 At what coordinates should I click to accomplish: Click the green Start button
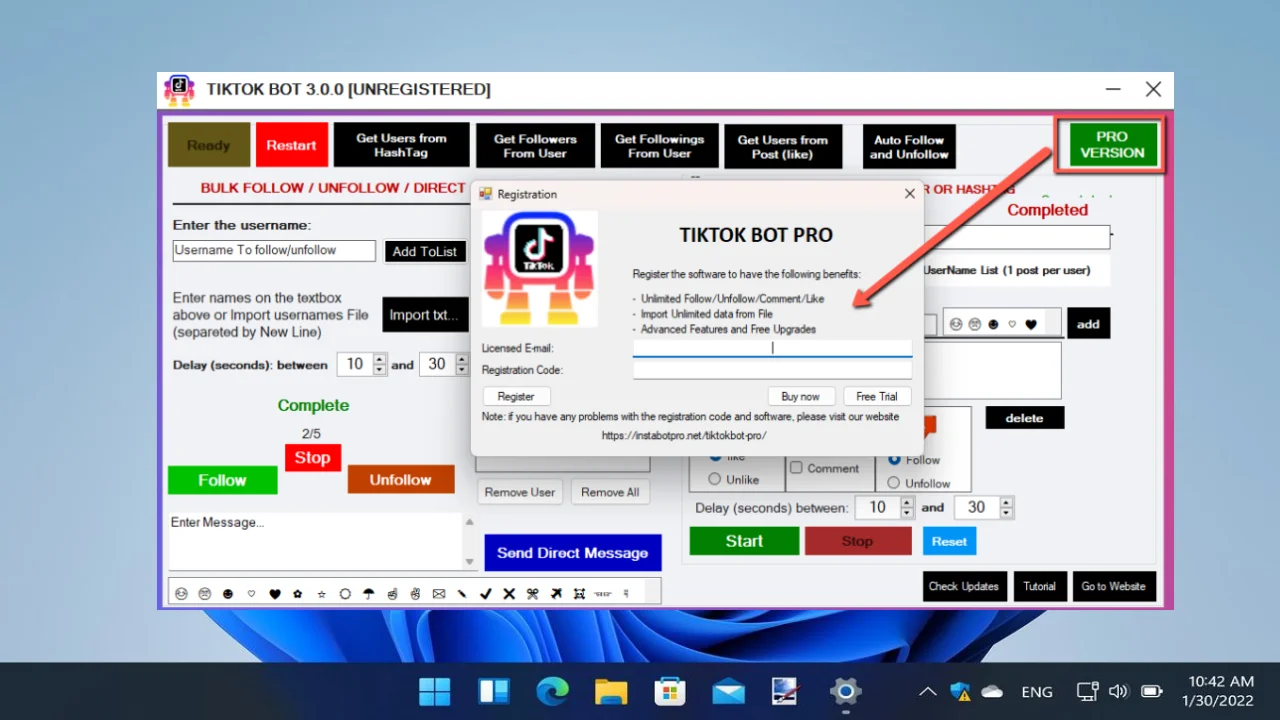(x=745, y=541)
